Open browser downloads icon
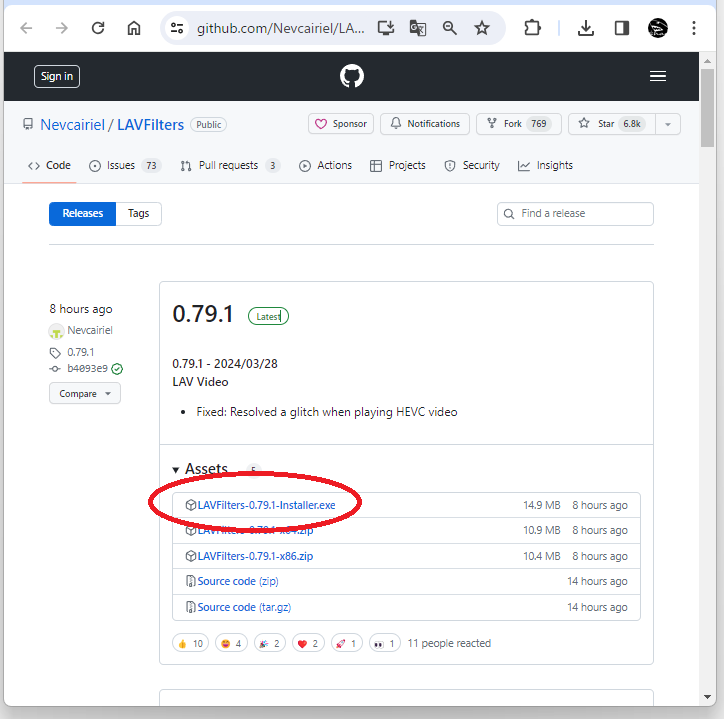Screen dimensions: 724x719 (x=586, y=28)
